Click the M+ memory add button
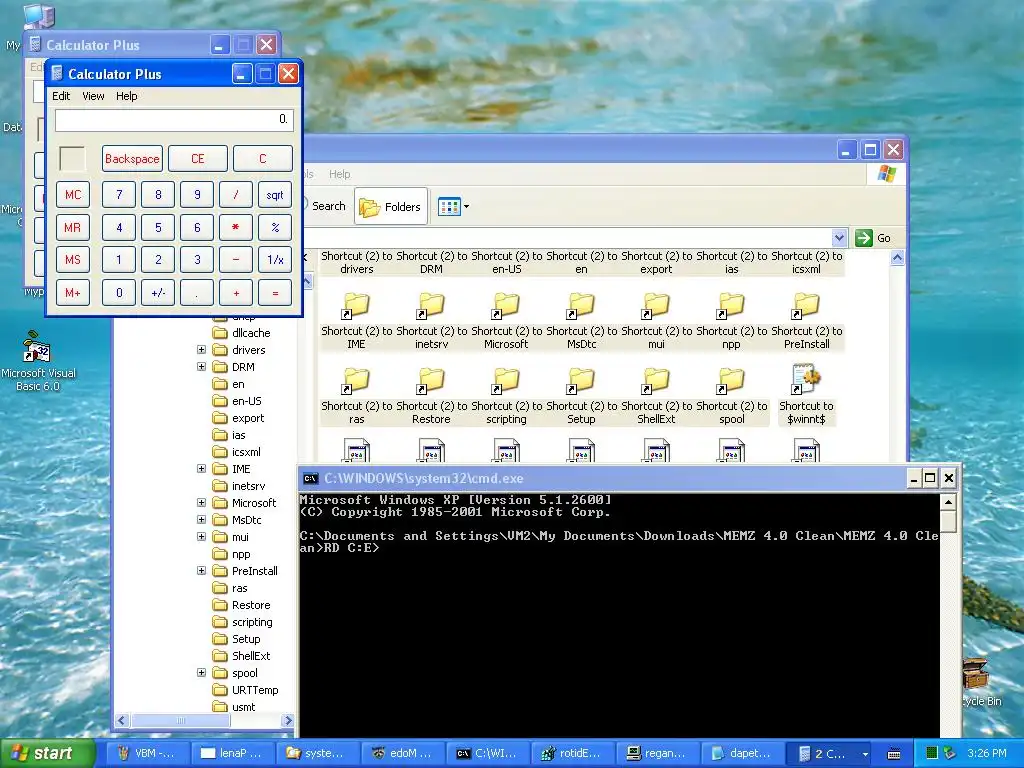The height and width of the screenshot is (768, 1024). [73, 293]
